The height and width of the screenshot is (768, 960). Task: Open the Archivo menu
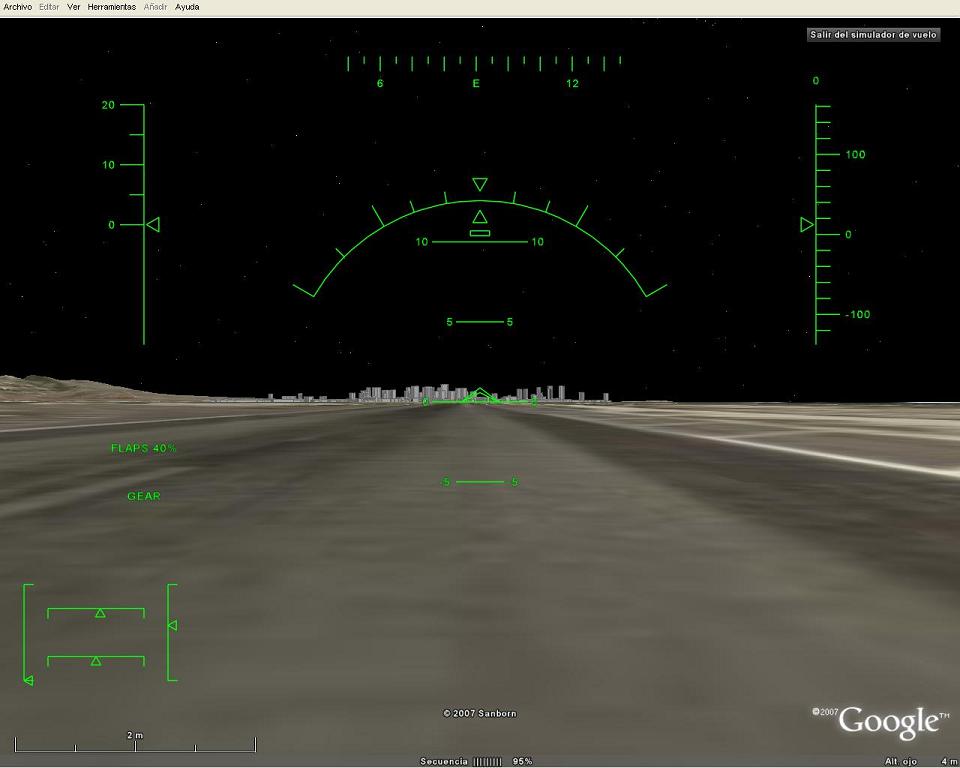pyautogui.click(x=18, y=7)
